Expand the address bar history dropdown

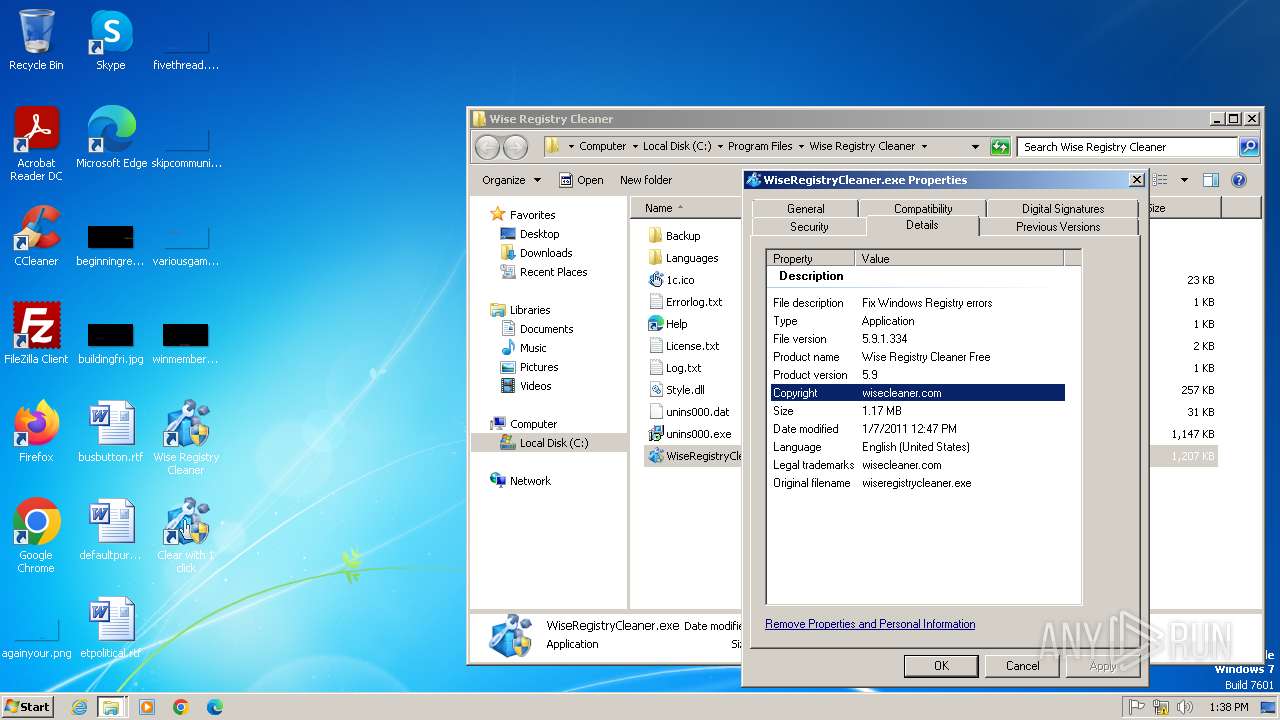click(975, 147)
